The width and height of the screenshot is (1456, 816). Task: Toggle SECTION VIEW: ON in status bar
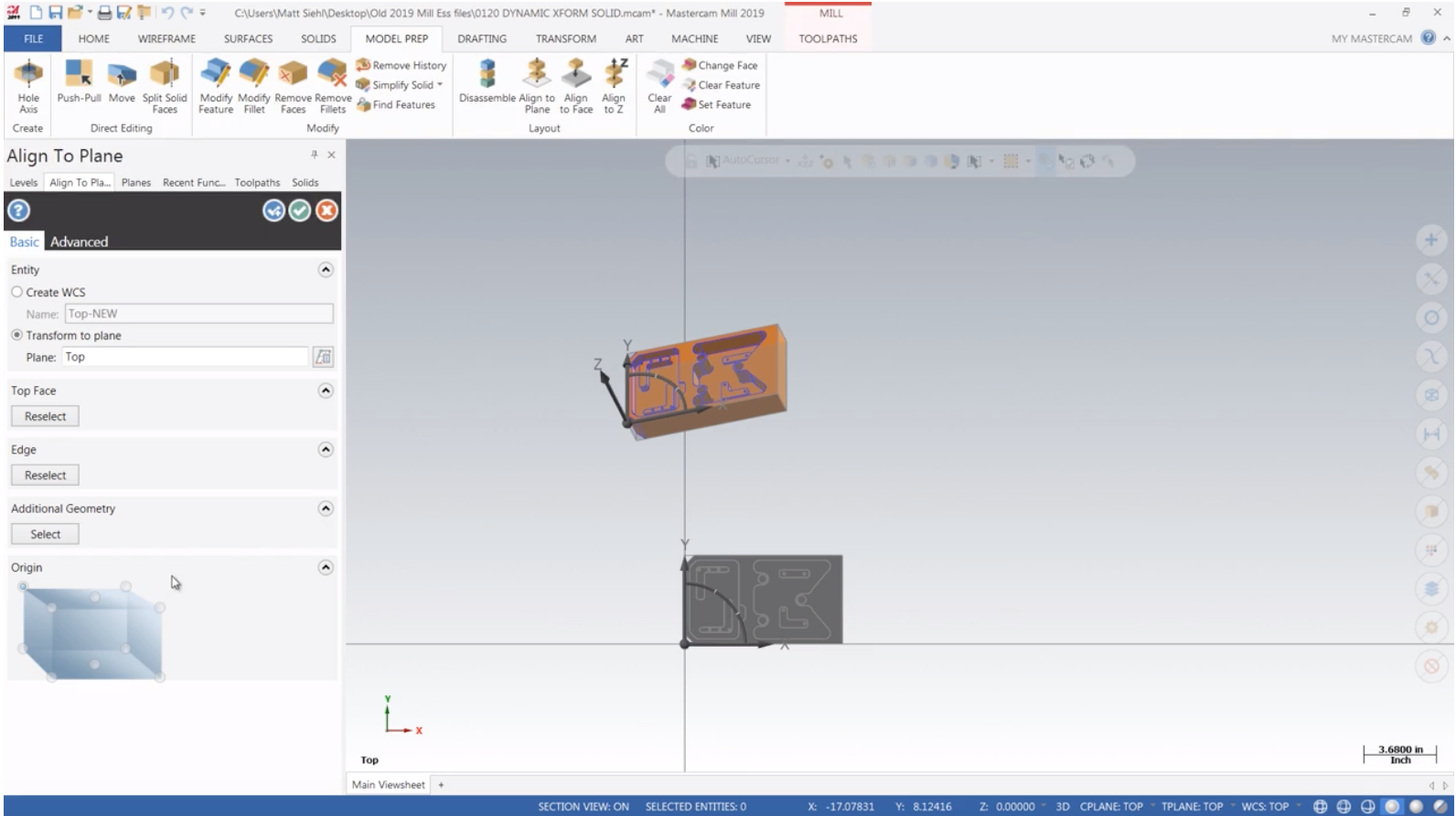pyautogui.click(x=583, y=806)
